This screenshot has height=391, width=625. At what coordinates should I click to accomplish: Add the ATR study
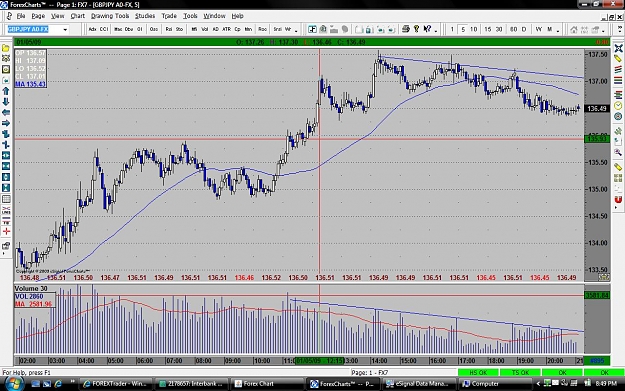point(226,29)
